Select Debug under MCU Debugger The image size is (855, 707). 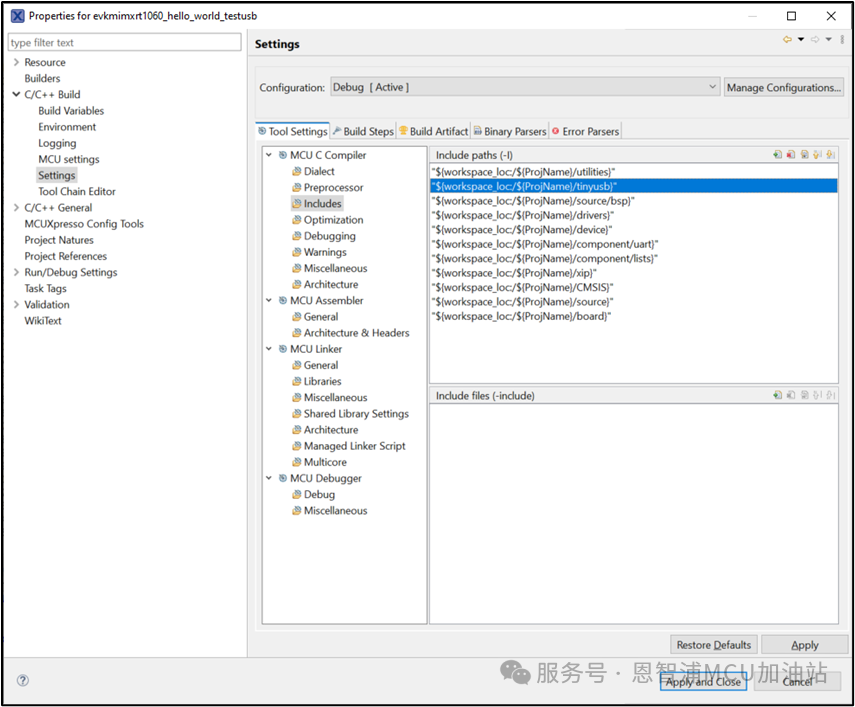pyautogui.click(x=319, y=494)
